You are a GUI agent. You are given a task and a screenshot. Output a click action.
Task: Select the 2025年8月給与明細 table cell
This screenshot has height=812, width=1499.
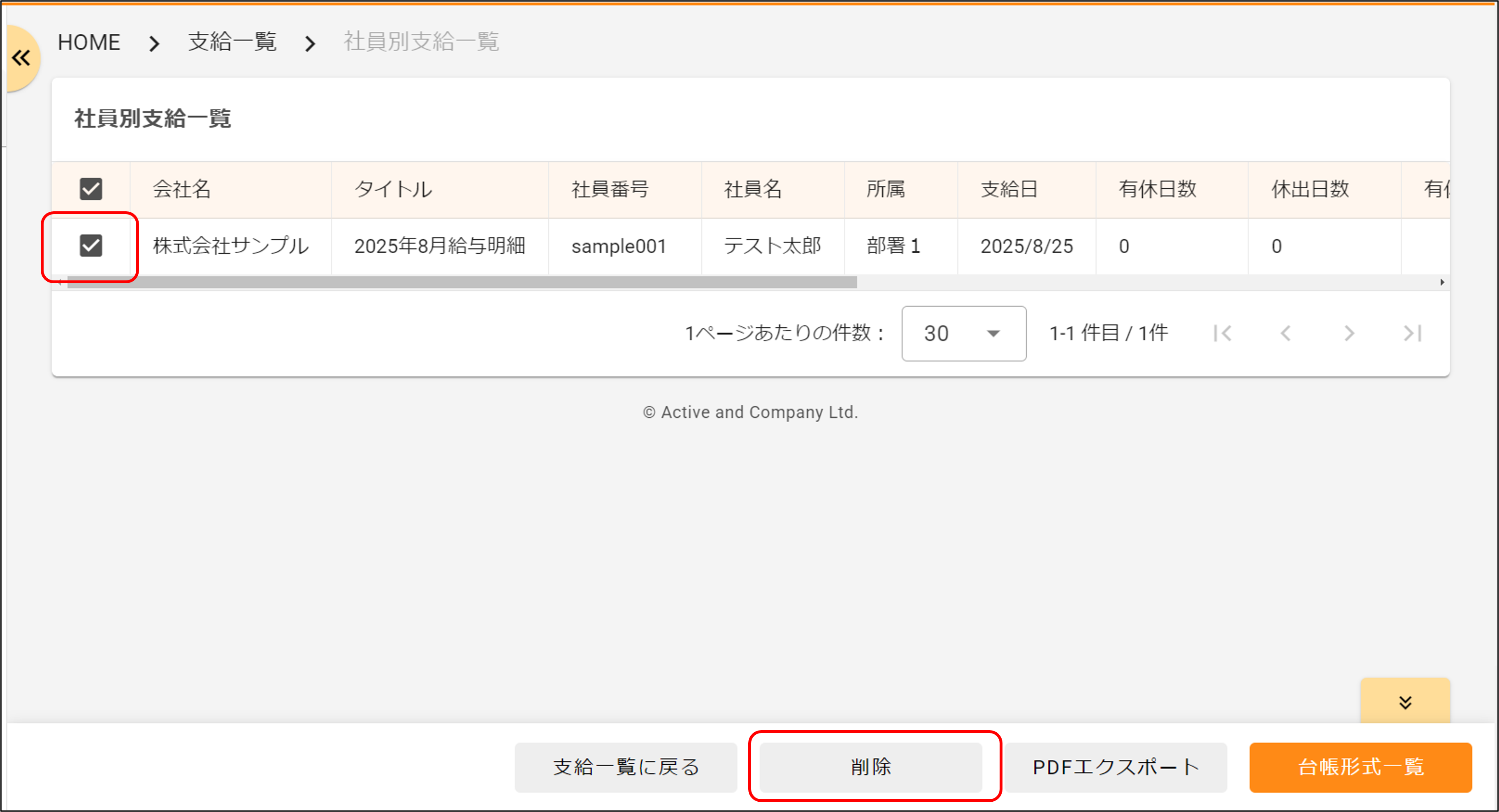click(x=440, y=245)
